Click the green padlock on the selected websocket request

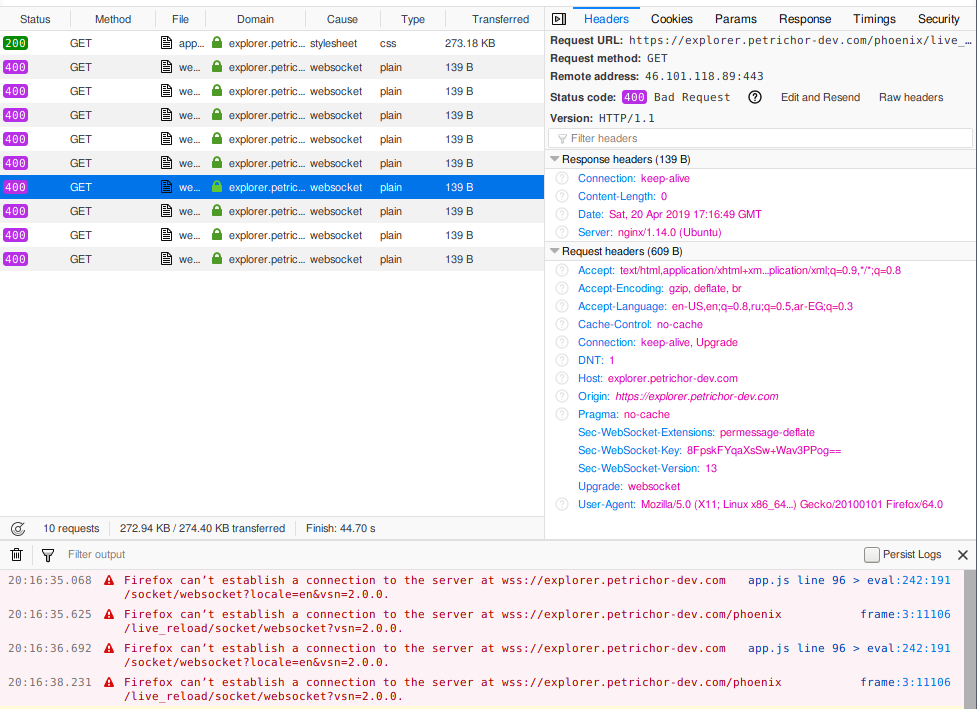[x=216, y=187]
